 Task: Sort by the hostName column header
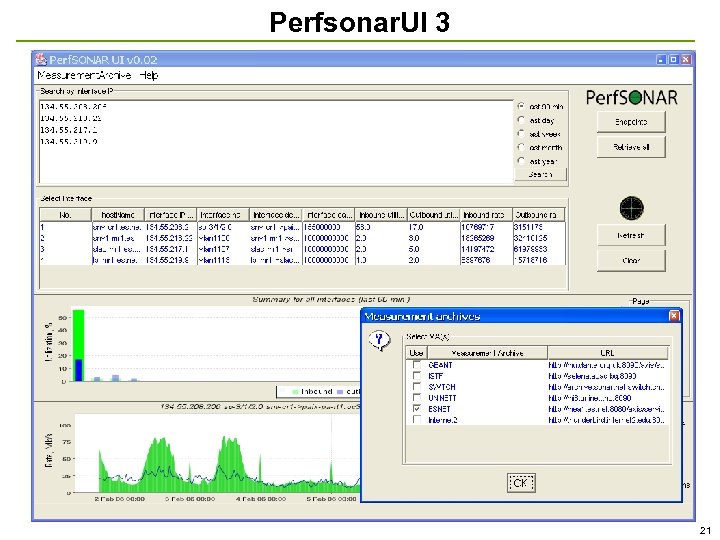(118, 215)
